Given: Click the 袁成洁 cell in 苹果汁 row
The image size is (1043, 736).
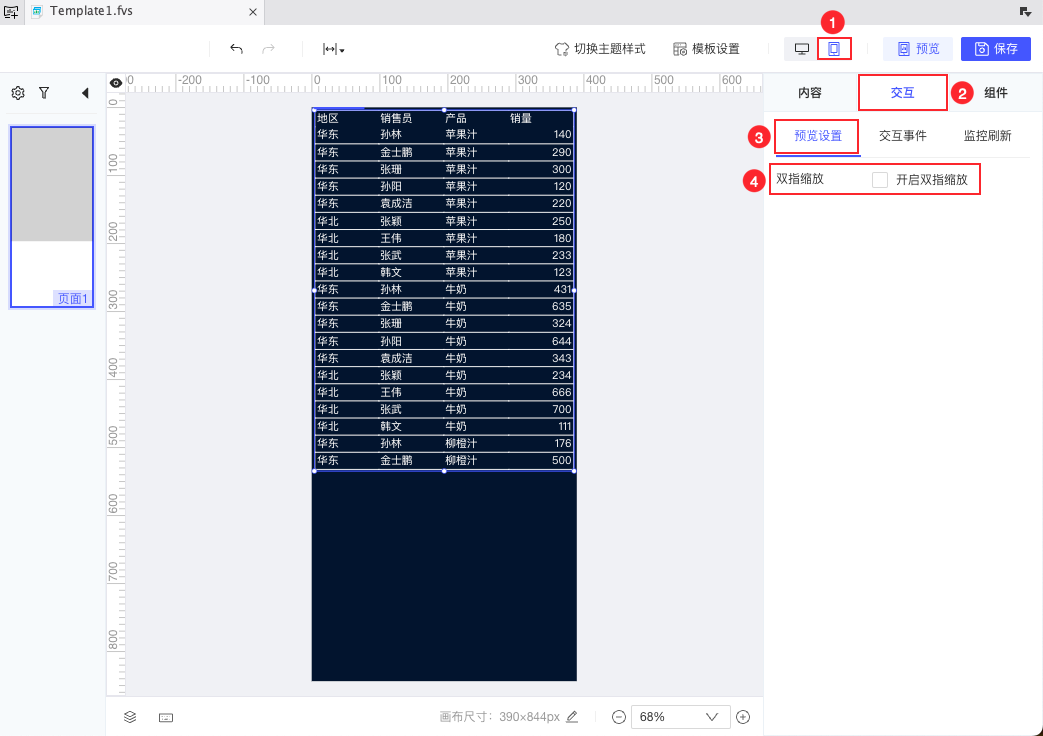Looking at the screenshot, I should click(x=396, y=204).
